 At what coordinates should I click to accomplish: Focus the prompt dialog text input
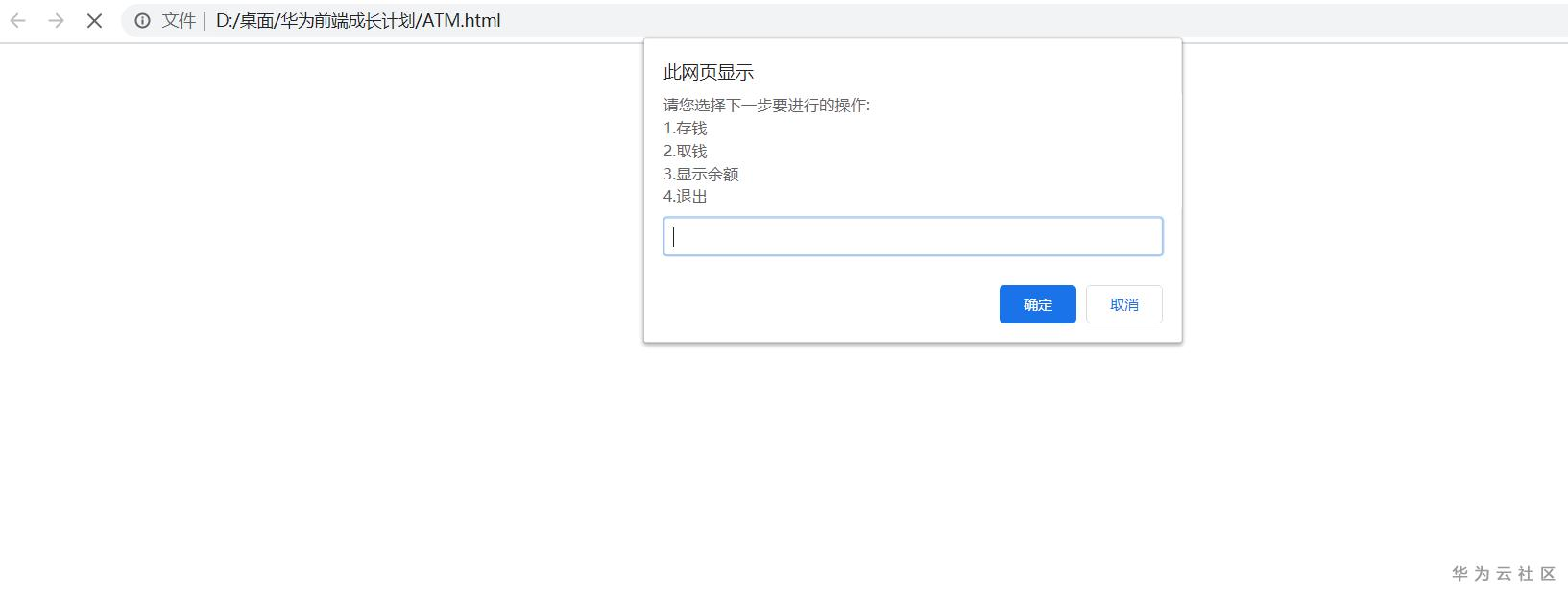tap(912, 236)
